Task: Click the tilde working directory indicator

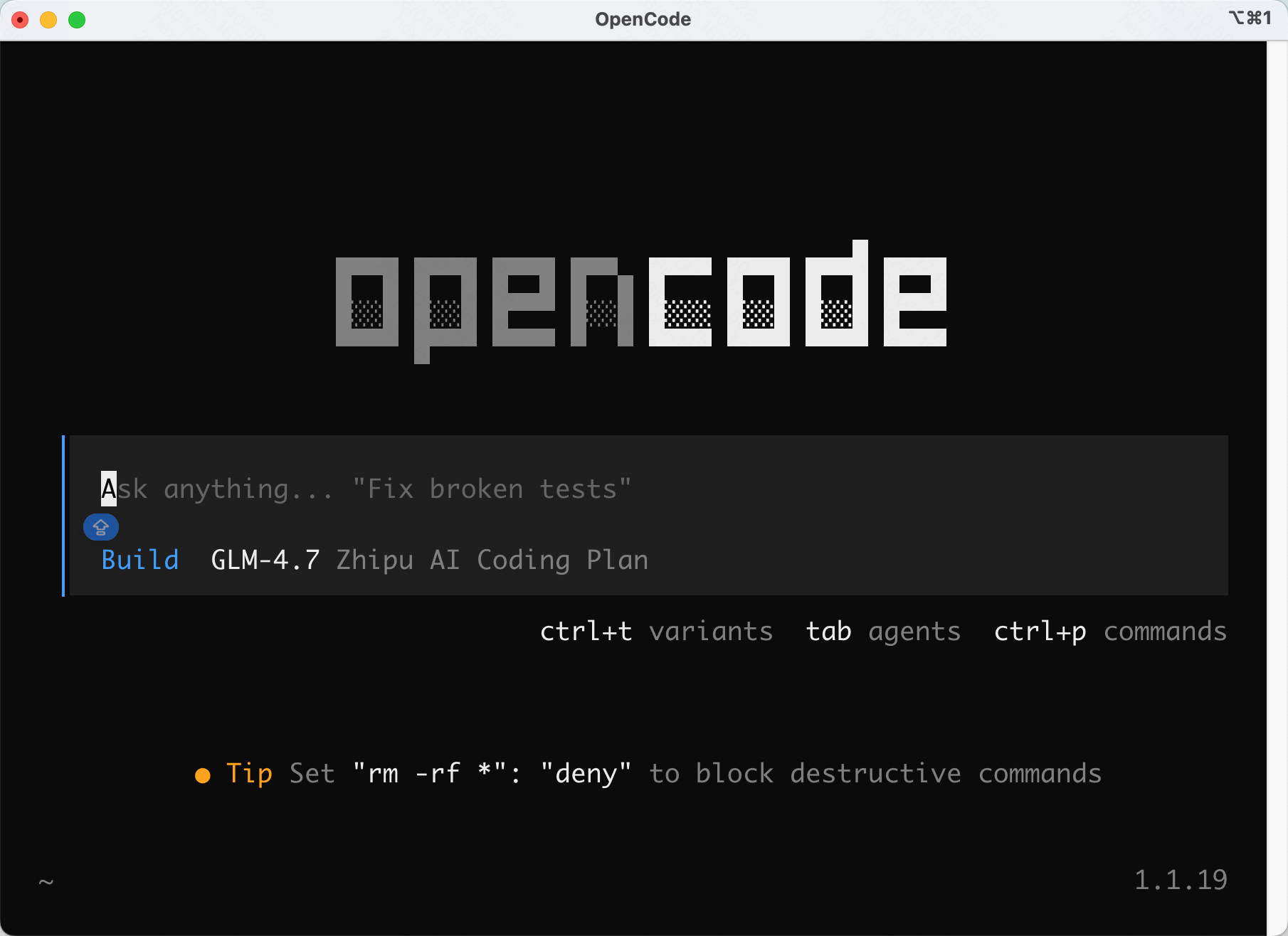Action: [46, 882]
